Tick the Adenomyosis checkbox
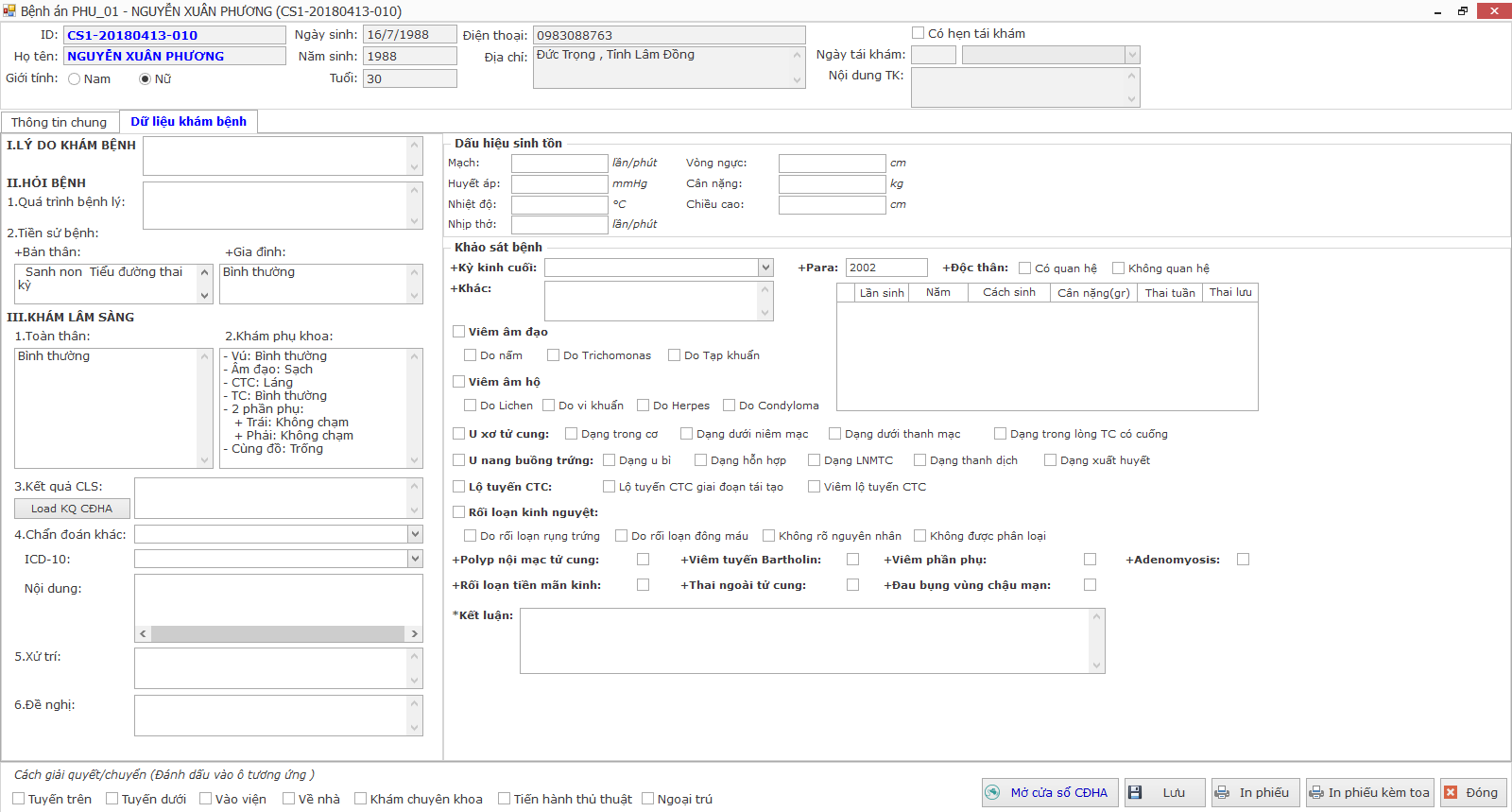 pyautogui.click(x=1243, y=559)
